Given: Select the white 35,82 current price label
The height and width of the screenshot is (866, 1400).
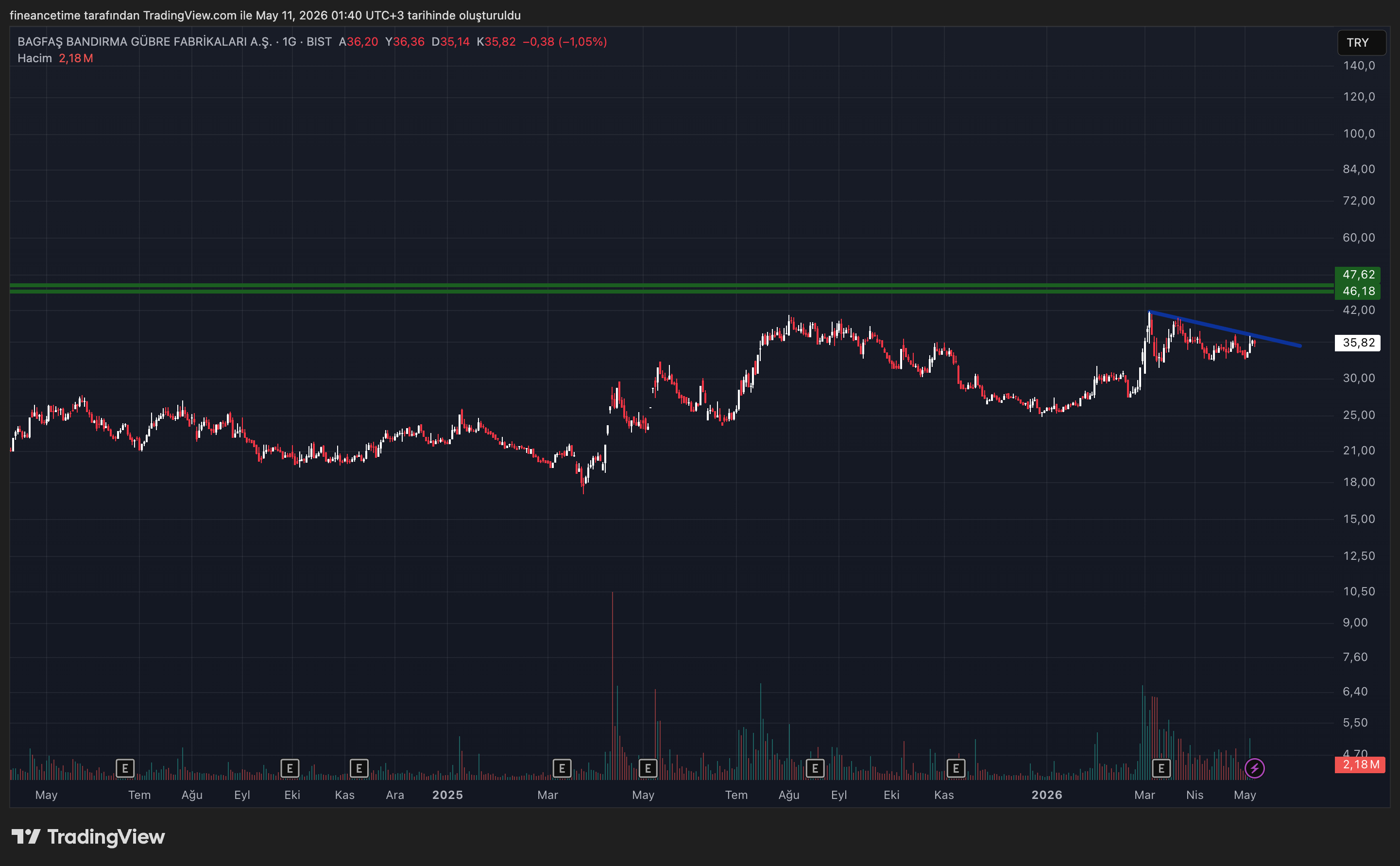Looking at the screenshot, I should click(x=1358, y=343).
